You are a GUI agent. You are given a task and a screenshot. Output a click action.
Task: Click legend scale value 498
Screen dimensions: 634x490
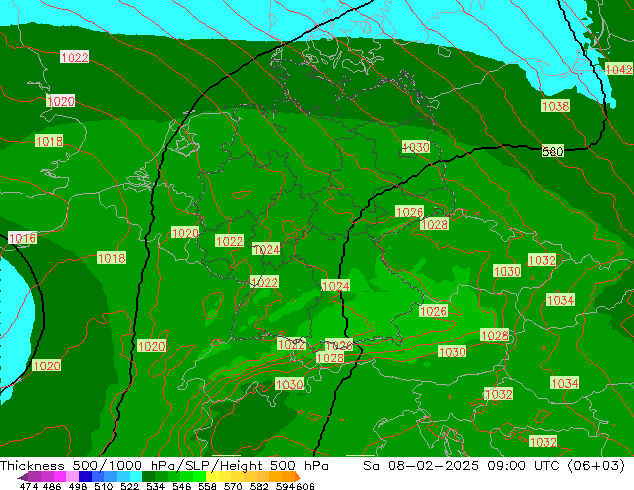[78, 486]
